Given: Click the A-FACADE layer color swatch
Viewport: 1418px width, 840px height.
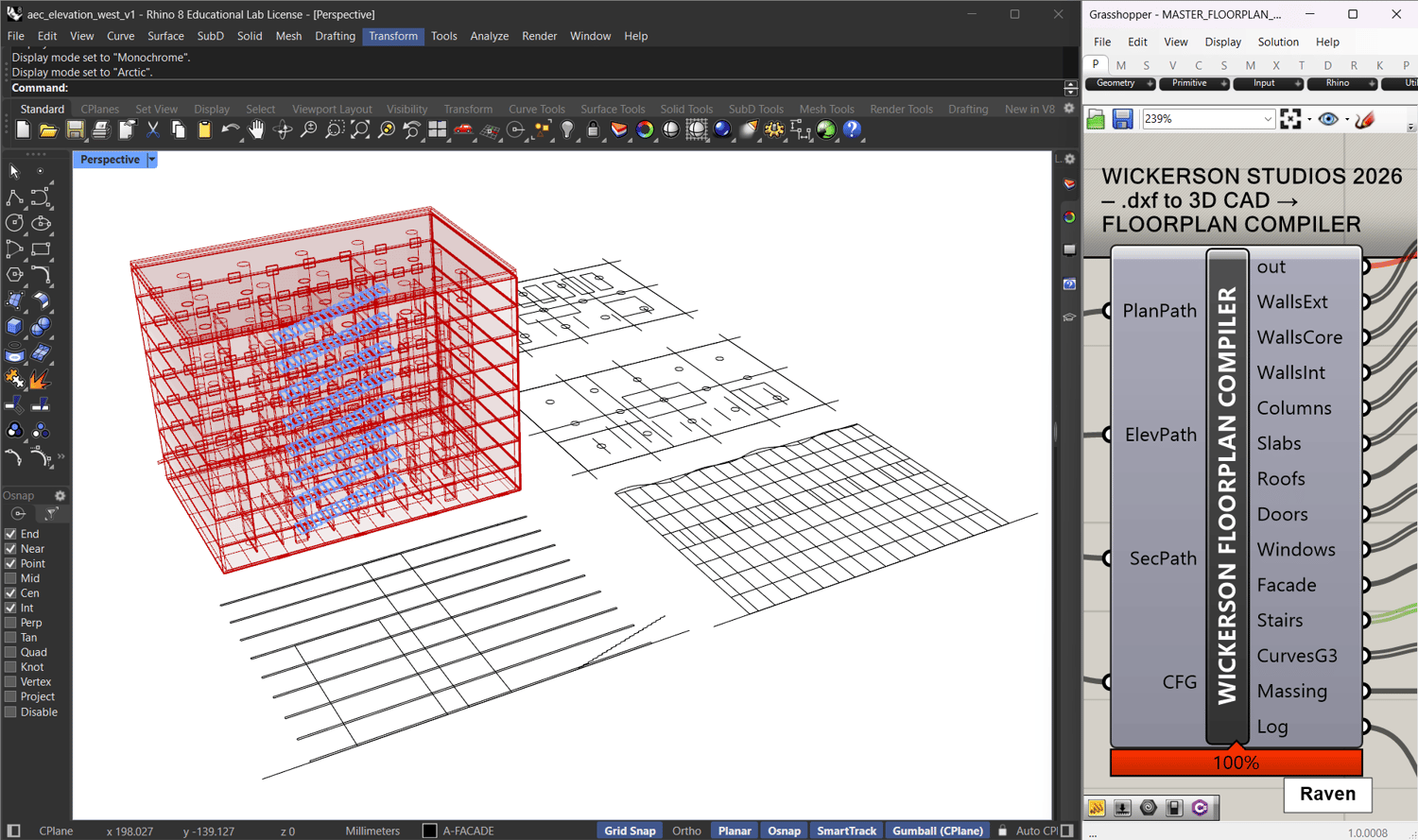Looking at the screenshot, I should point(429,831).
